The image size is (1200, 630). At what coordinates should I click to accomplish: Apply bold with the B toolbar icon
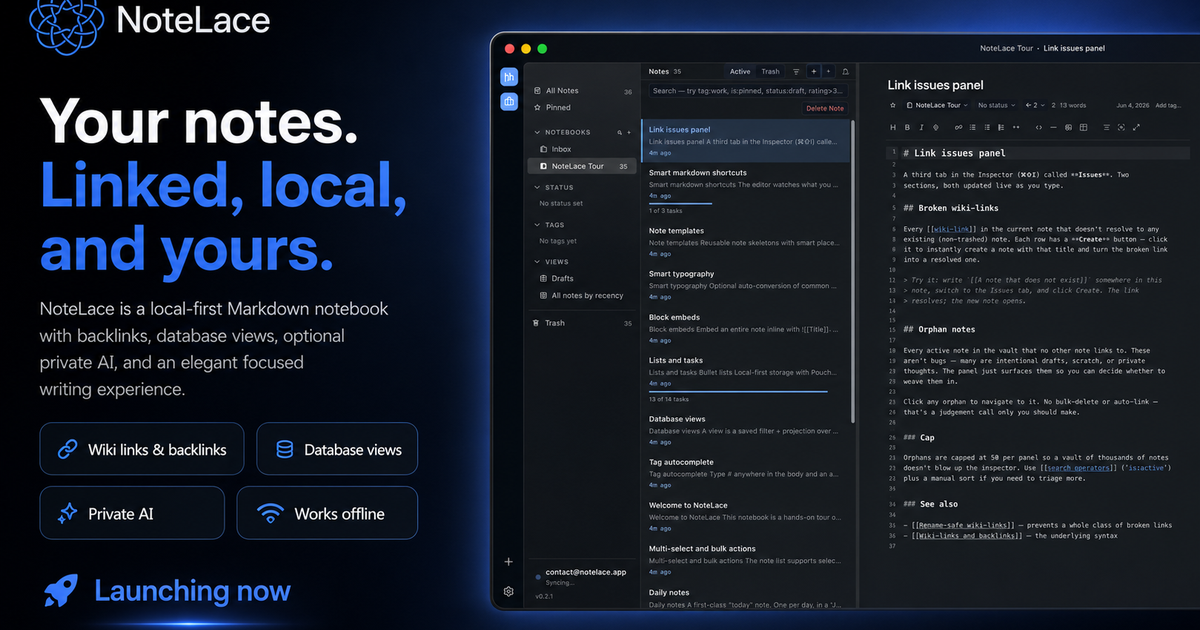(x=907, y=127)
